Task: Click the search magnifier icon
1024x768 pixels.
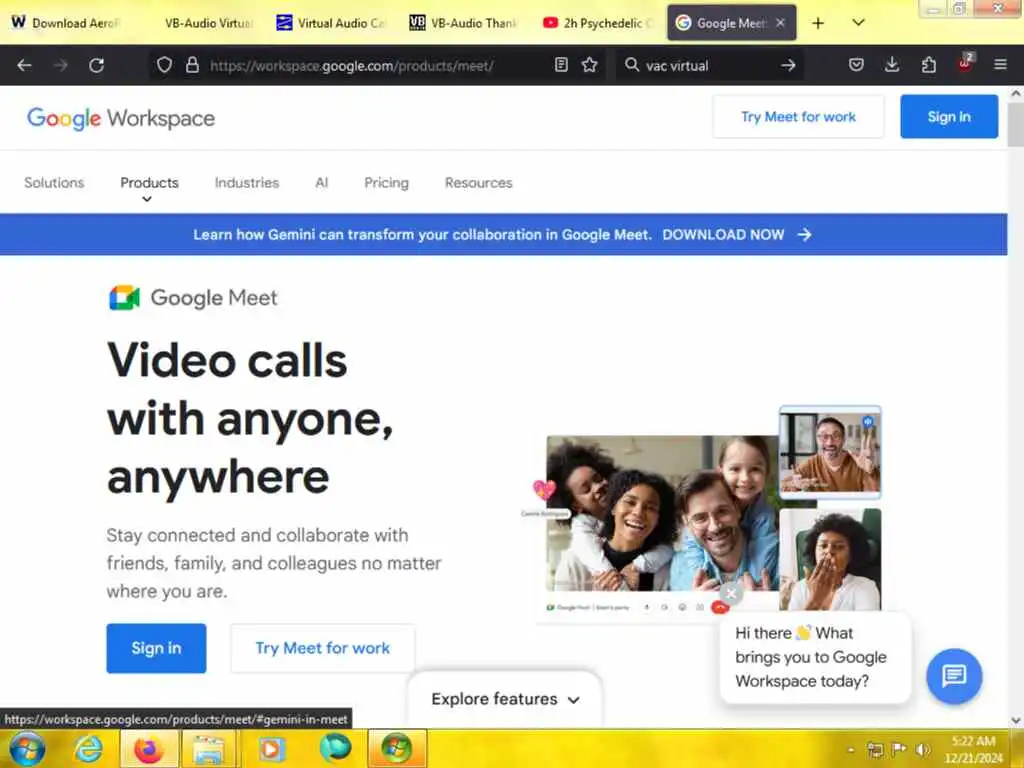Action: pos(632,65)
